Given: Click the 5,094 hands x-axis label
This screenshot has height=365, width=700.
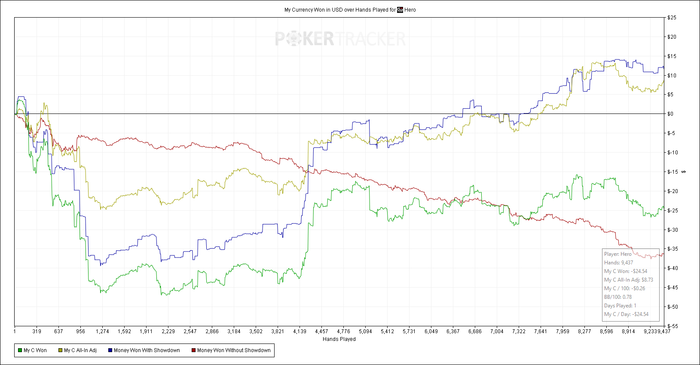Looking at the screenshot, I should pyautogui.click(x=365, y=332).
